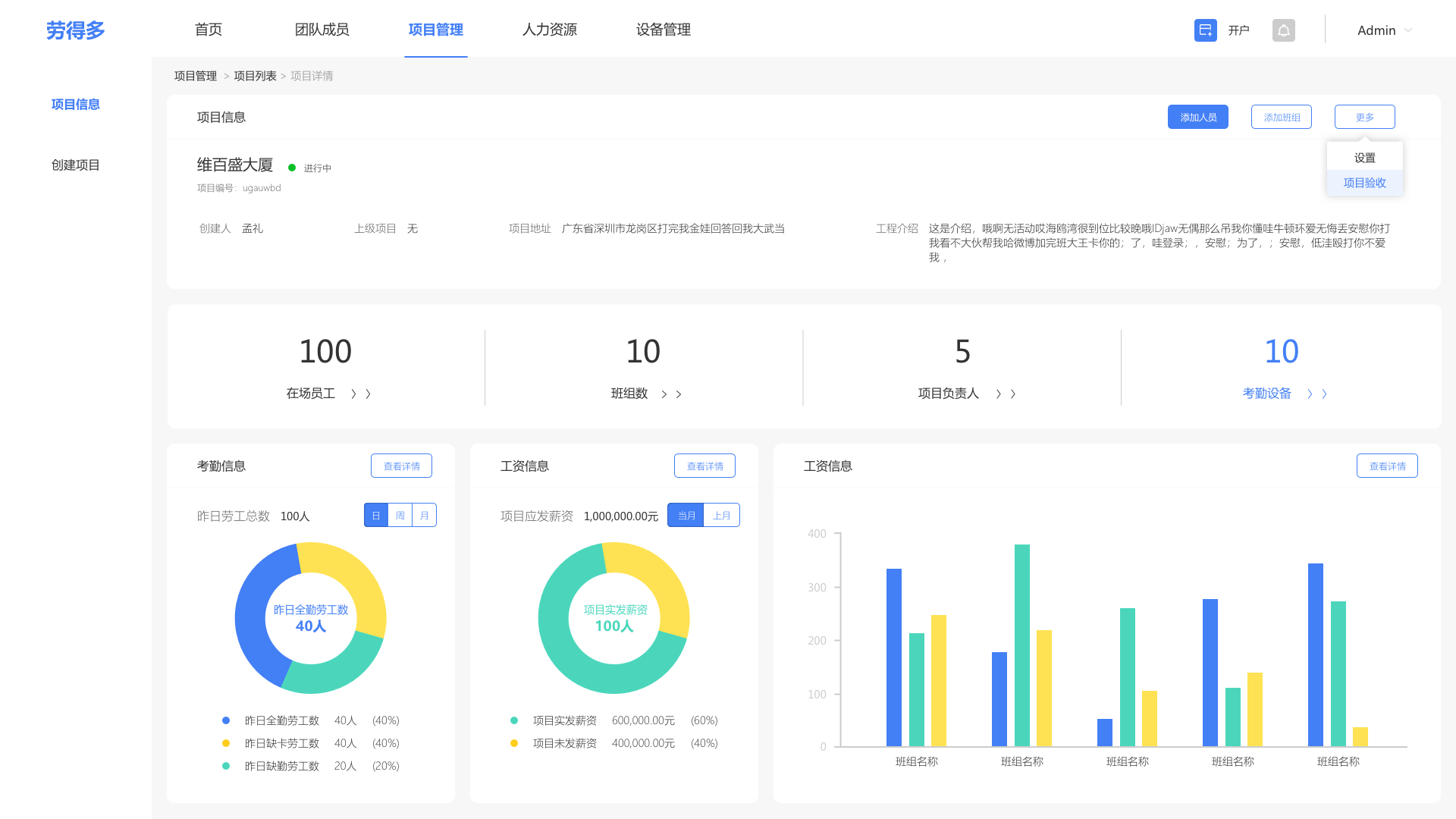Image resolution: width=1456 pixels, height=819 pixels.
Task: Expand the 在场员工 chevron arrows
Action: pyautogui.click(x=360, y=394)
